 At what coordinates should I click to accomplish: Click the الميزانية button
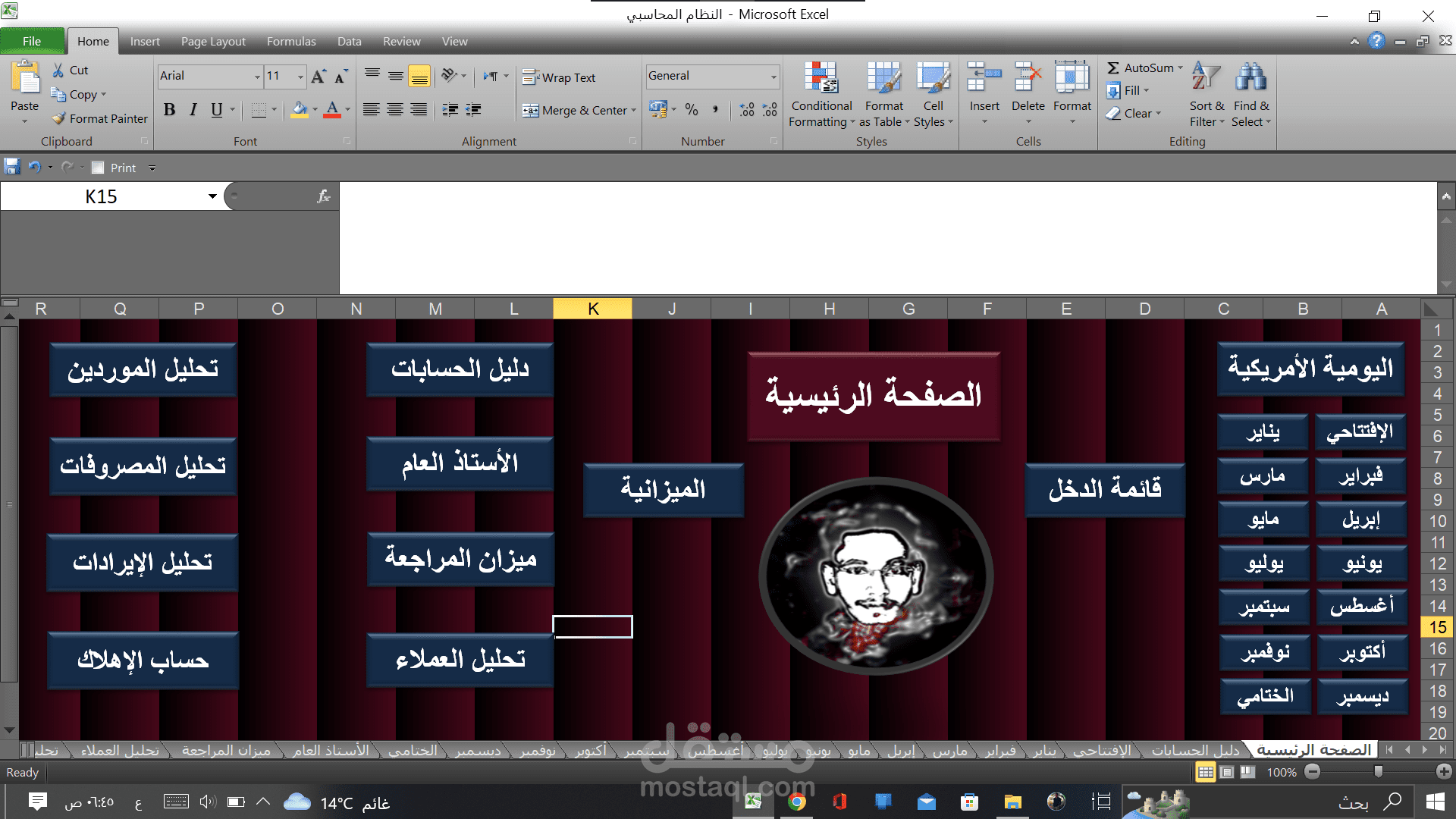click(x=663, y=490)
